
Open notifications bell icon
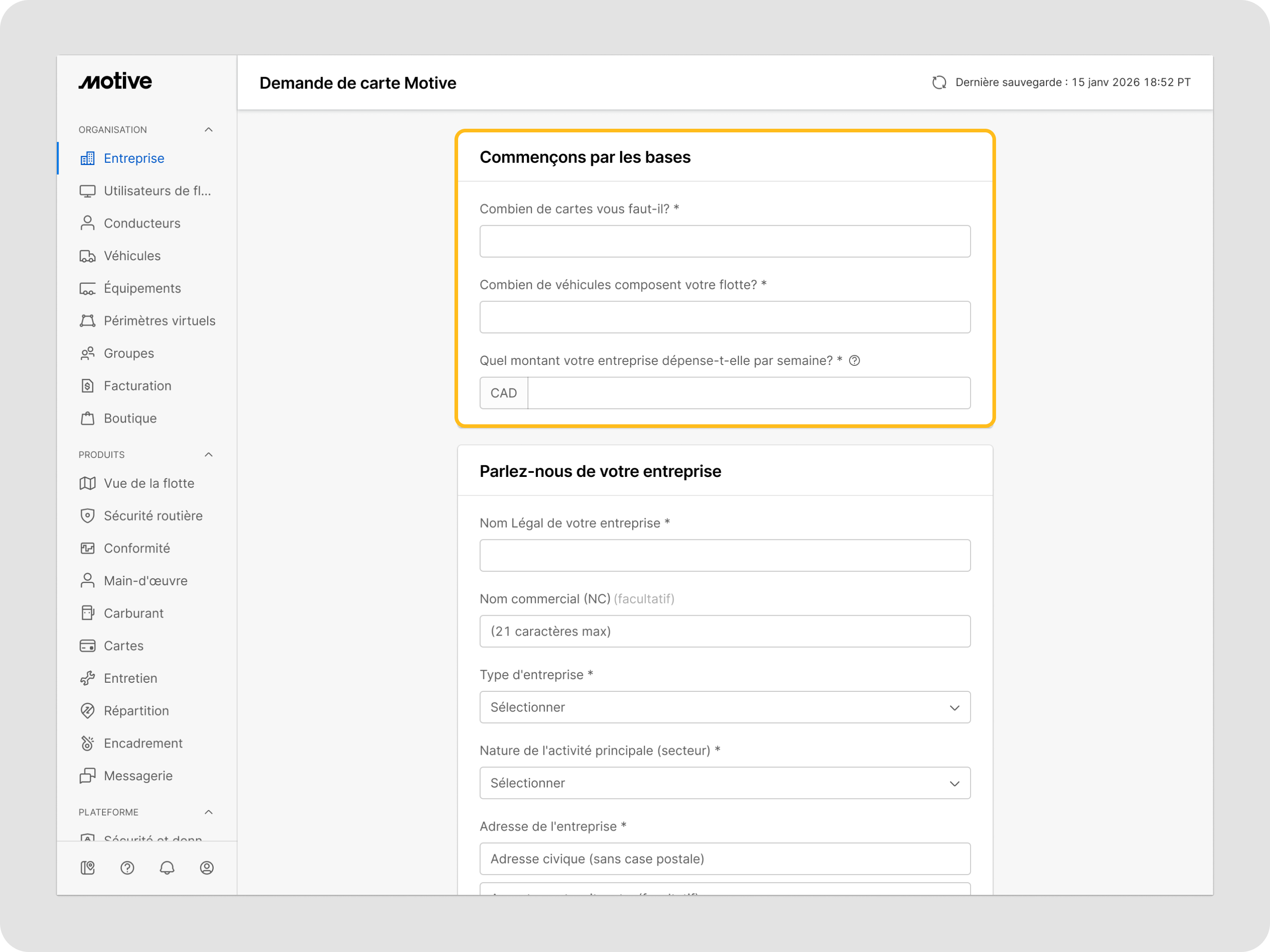point(167,868)
